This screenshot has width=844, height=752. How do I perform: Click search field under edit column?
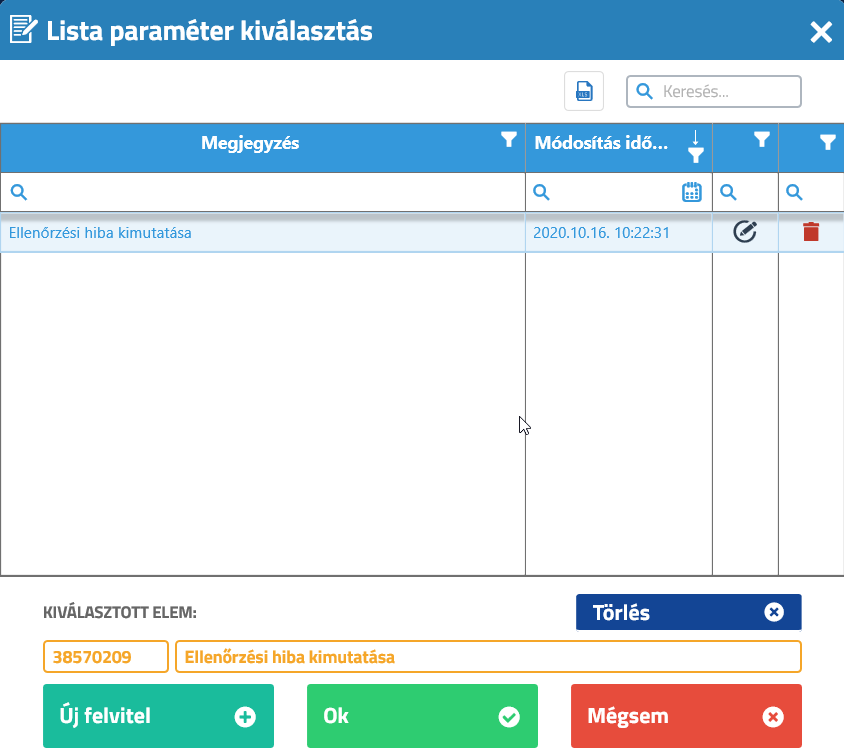click(745, 192)
